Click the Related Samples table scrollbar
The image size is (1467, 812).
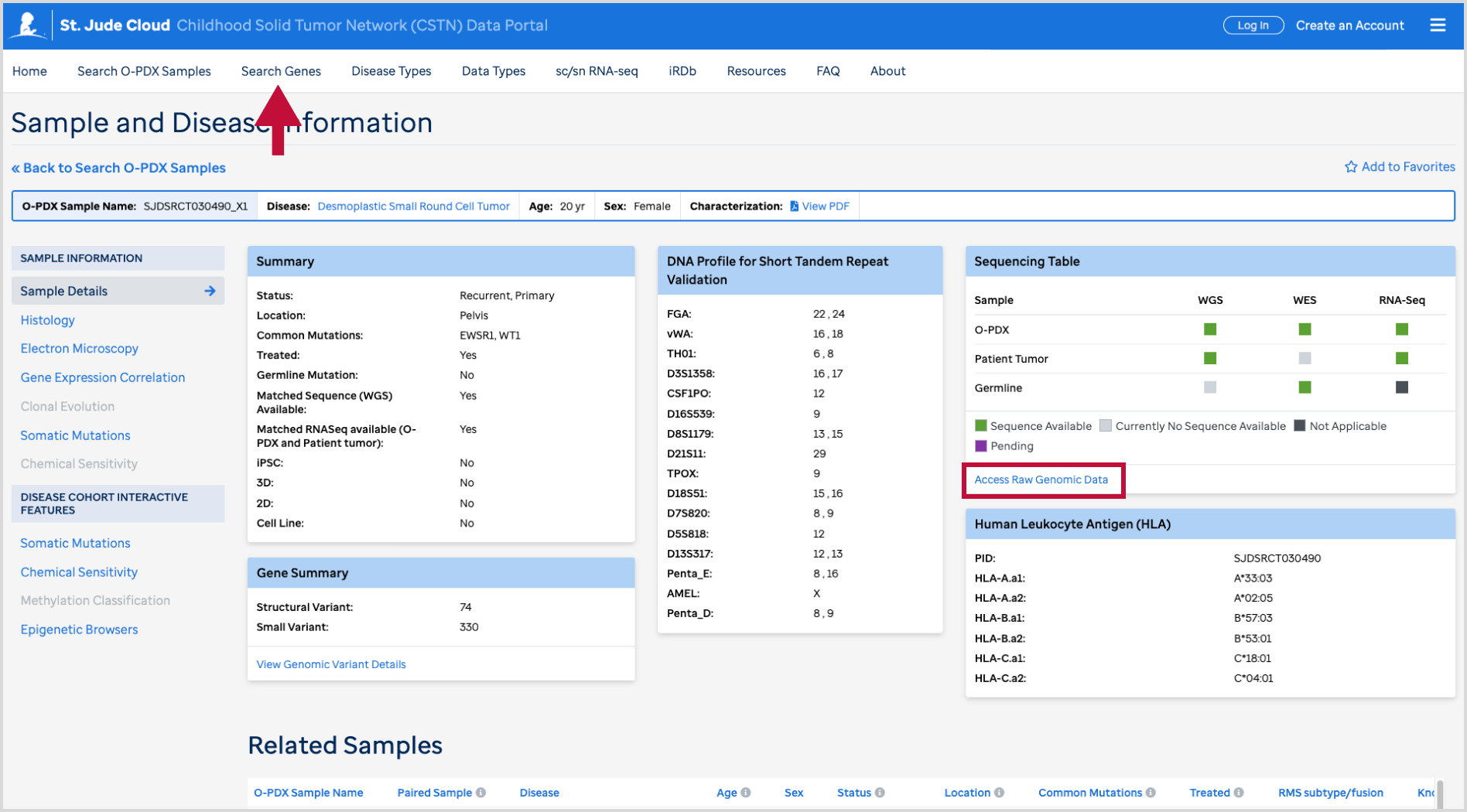(x=1439, y=794)
